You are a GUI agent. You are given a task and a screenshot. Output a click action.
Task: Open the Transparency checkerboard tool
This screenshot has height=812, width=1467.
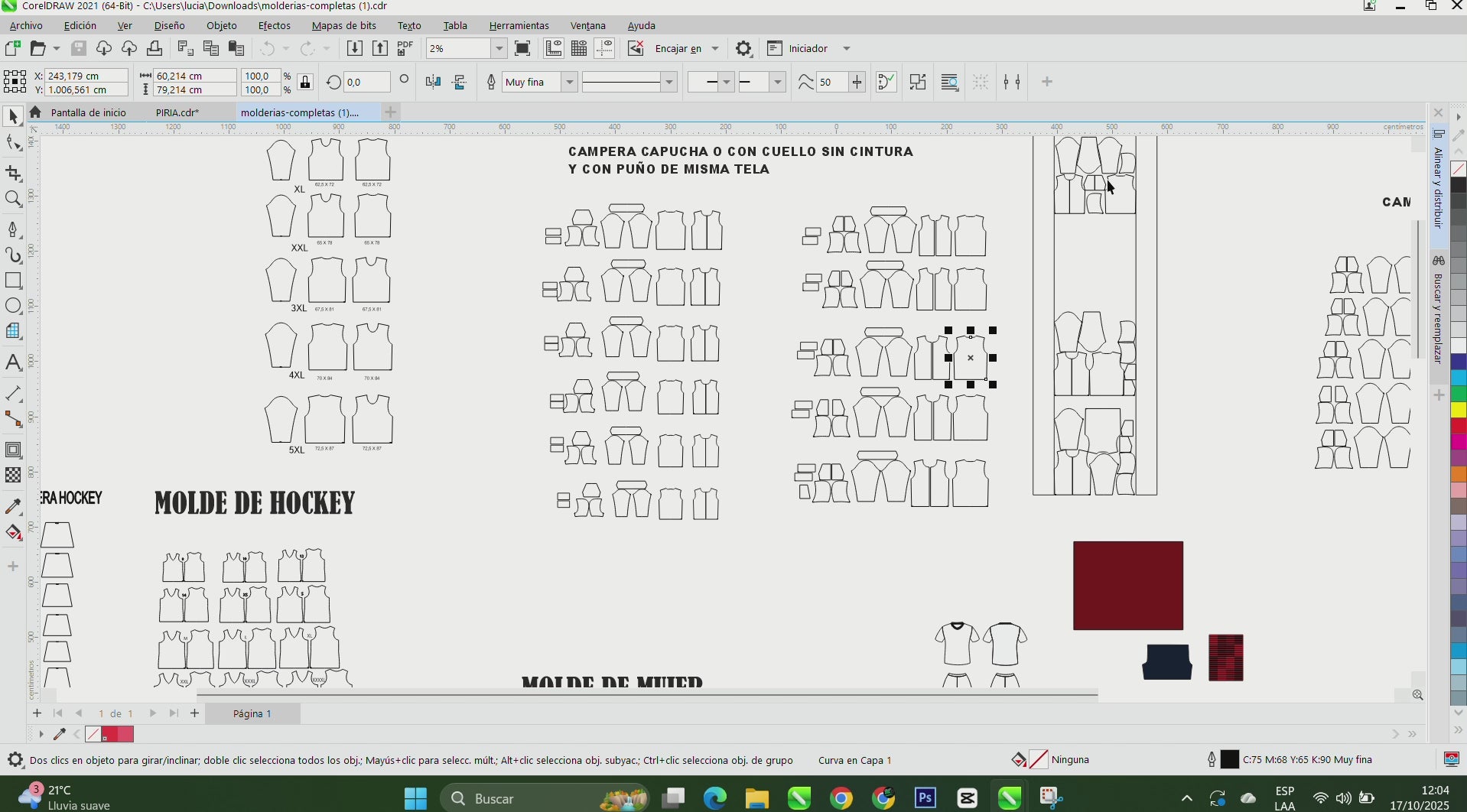[13, 475]
